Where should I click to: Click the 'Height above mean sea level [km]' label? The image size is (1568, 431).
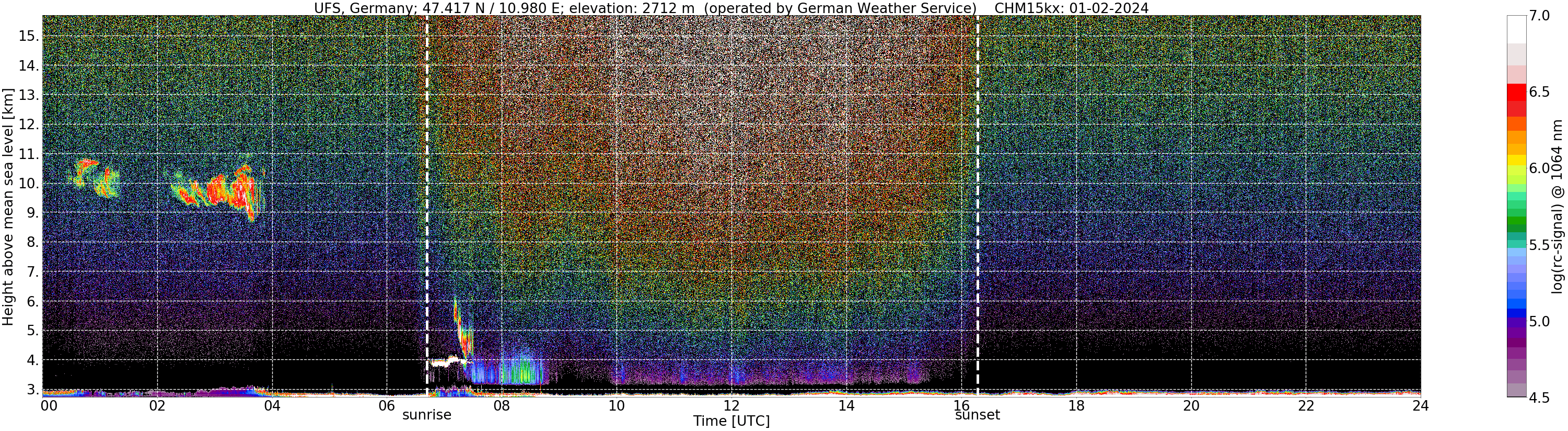tap(8, 207)
